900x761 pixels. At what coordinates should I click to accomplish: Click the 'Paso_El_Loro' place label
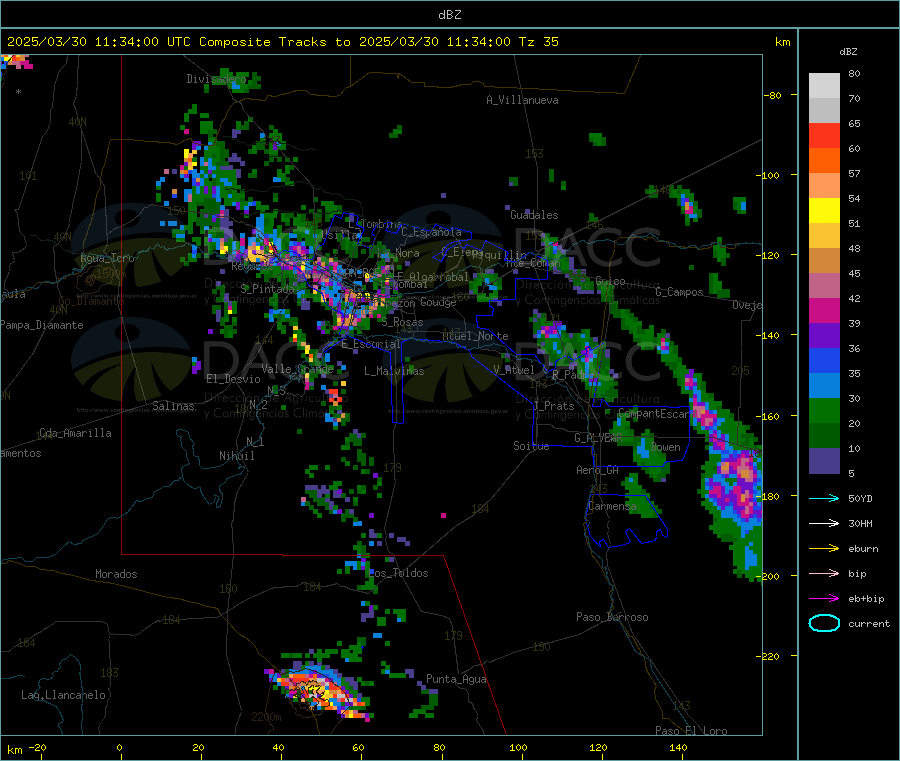[x=691, y=731]
